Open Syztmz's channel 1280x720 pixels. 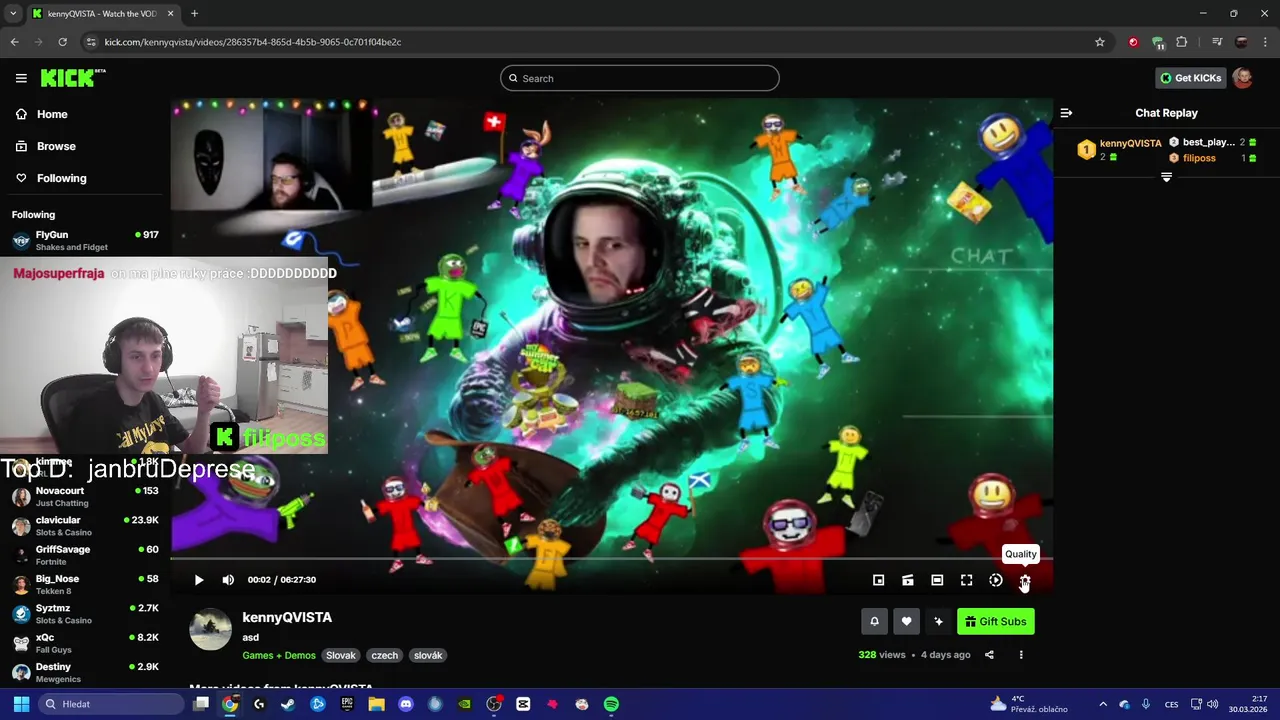point(85,614)
